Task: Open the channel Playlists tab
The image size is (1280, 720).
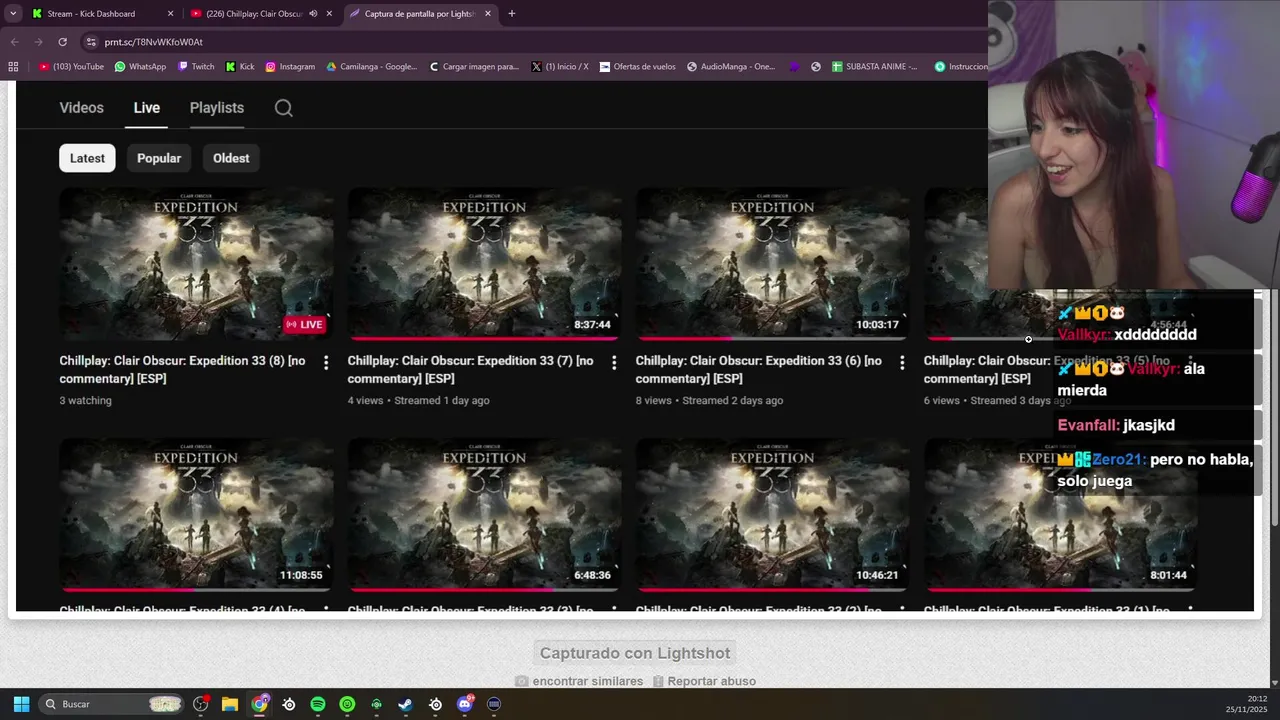Action: pos(217,108)
